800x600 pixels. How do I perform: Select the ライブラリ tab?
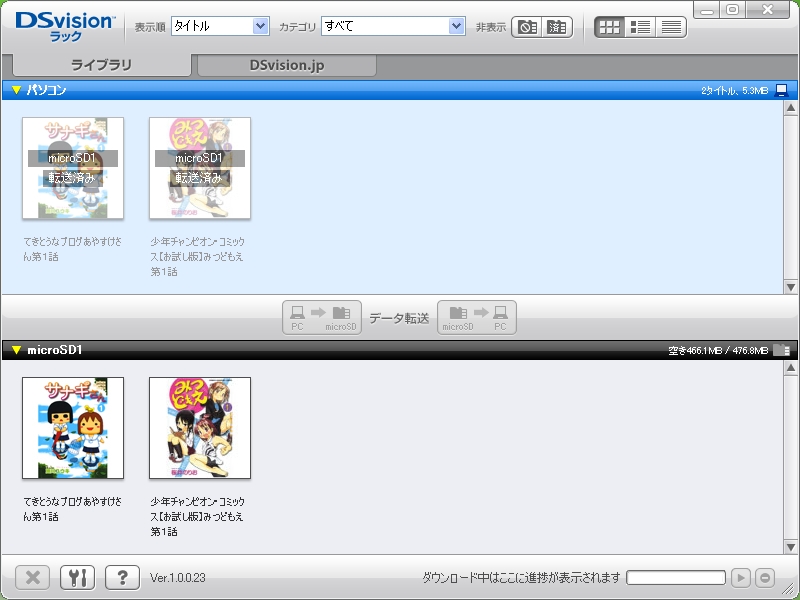(102, 65)
